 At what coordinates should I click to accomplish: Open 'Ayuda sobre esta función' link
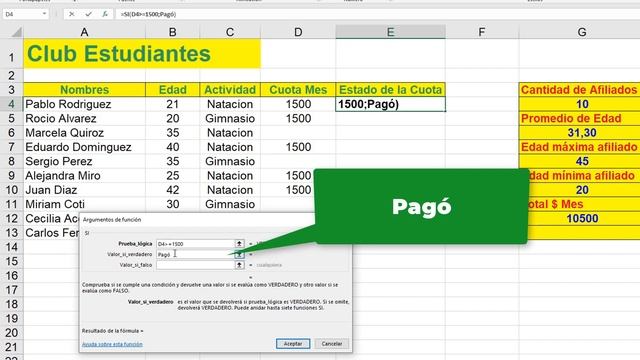(112, 344)
